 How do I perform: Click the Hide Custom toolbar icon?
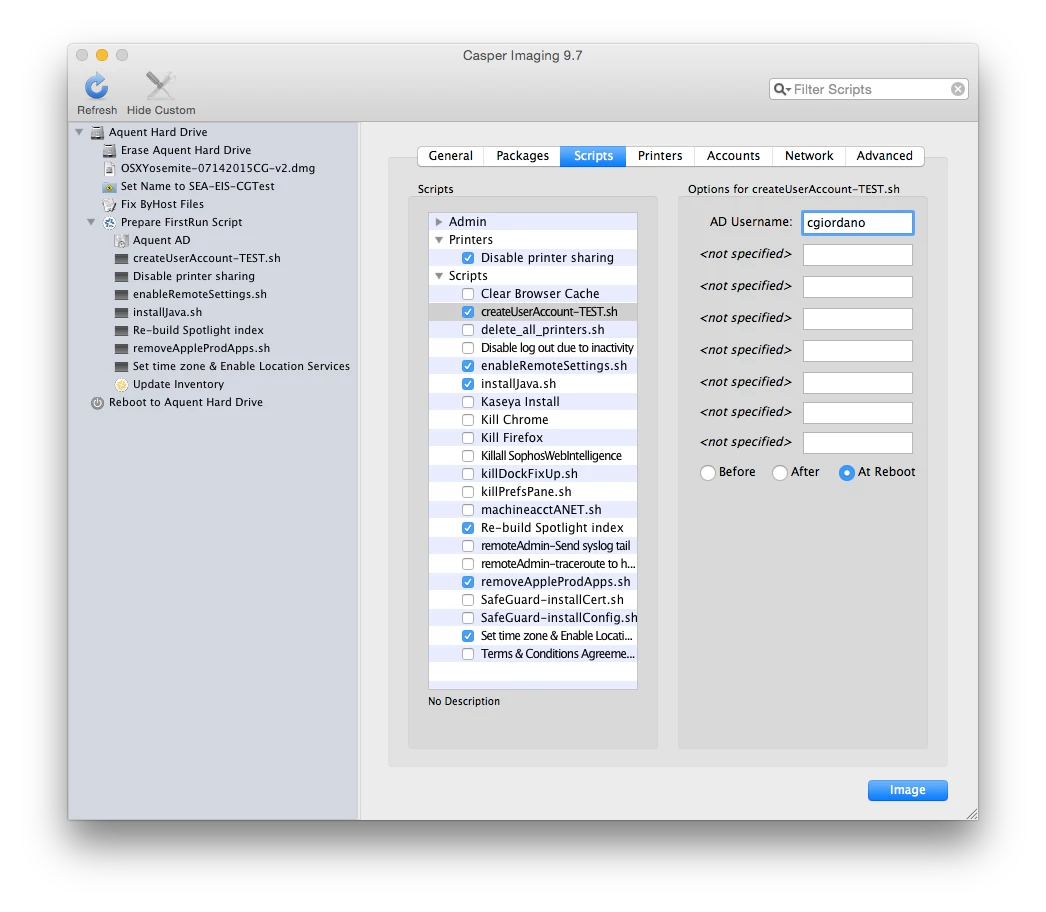point(160,87)
